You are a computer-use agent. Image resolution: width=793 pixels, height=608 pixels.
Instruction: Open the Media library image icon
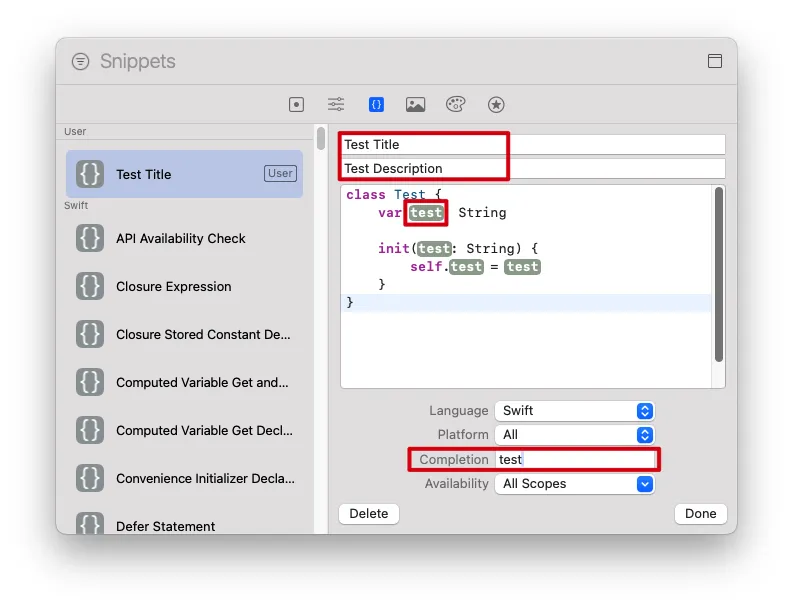coord(415,105)
